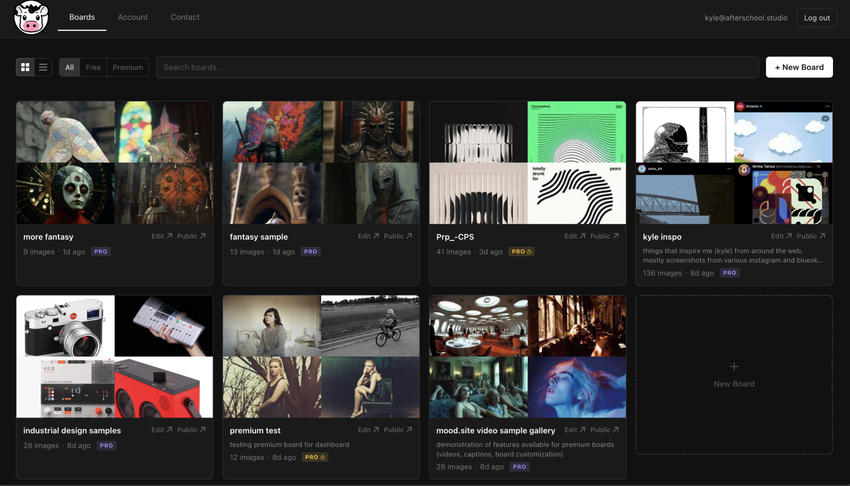Click PRO badge on more fantasy board
Screen dimensions: 850x486
(x=101, y=252)
